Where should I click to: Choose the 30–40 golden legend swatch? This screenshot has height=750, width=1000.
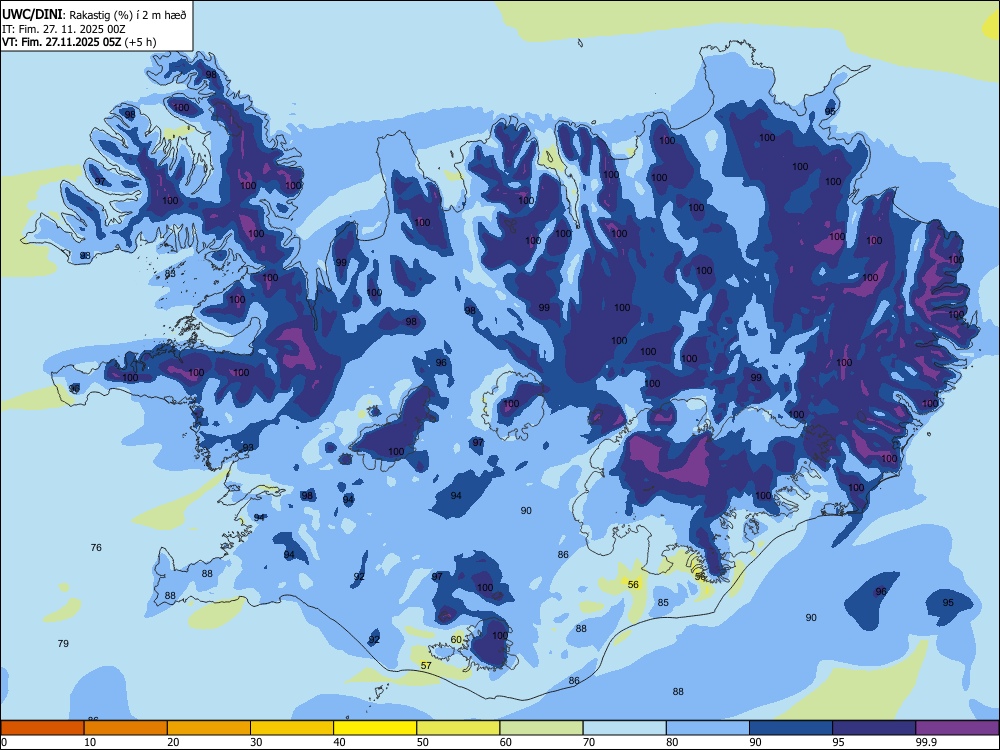pos(292,728)
